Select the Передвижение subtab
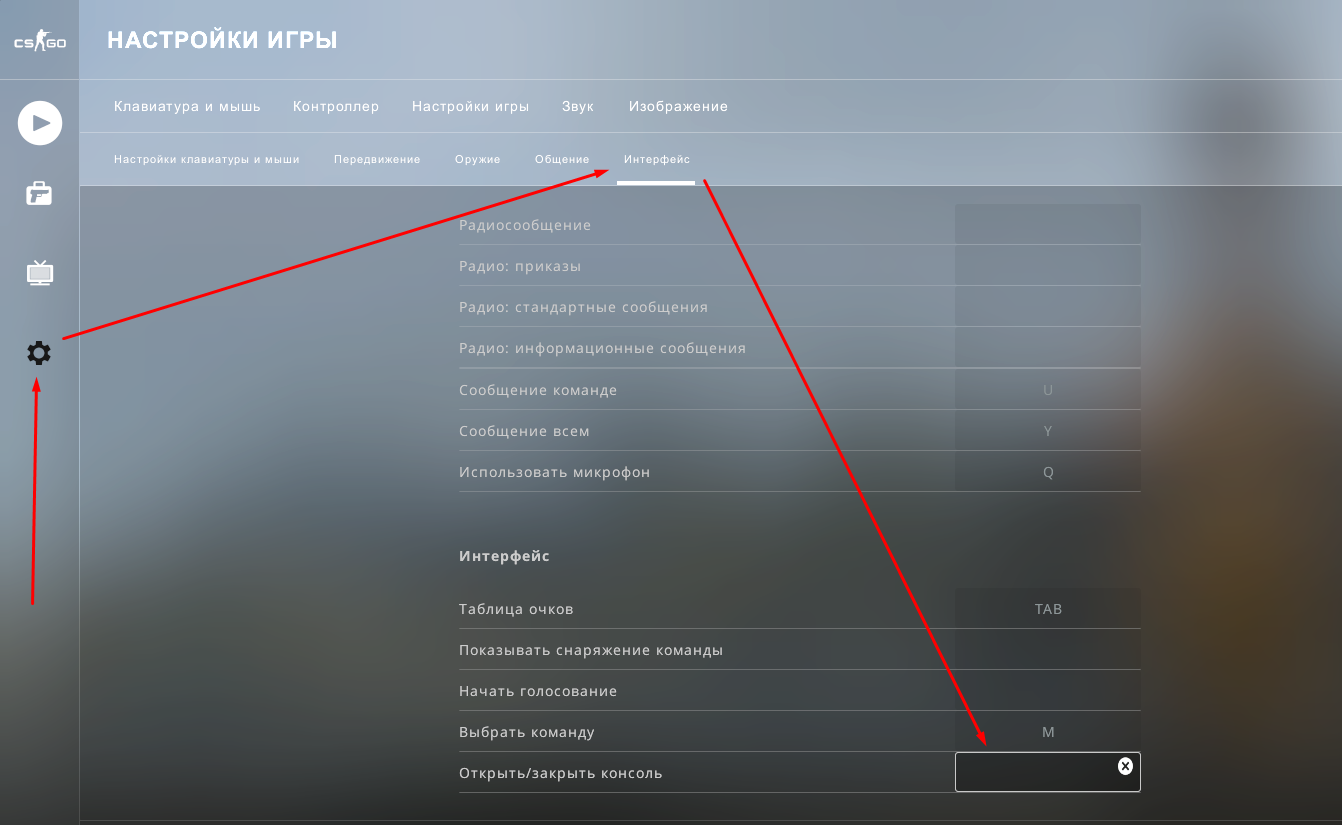 pyautogui.click(x=377, y=159)
